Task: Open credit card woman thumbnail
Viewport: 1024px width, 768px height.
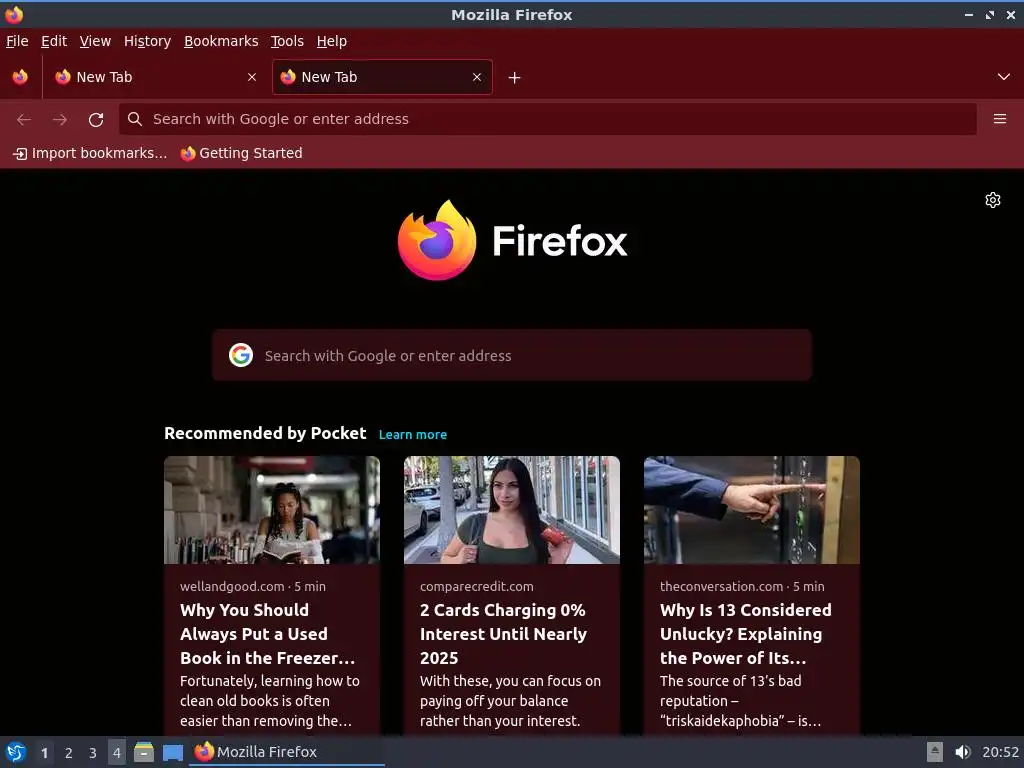Action: (512, 510)
